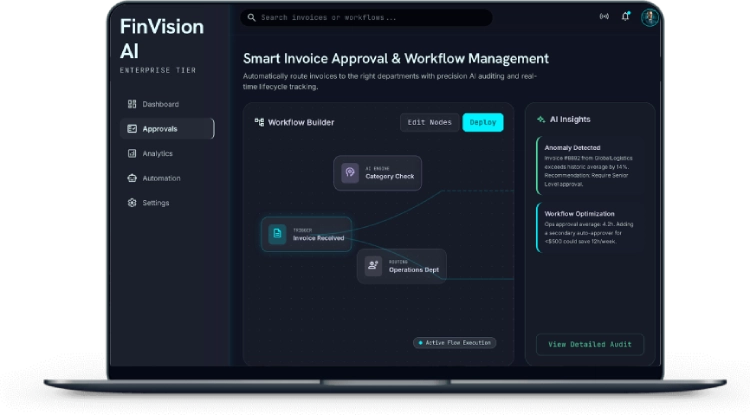Click the Settings gear icon
This screenshot has height=415, width=750.
point(132,203)
